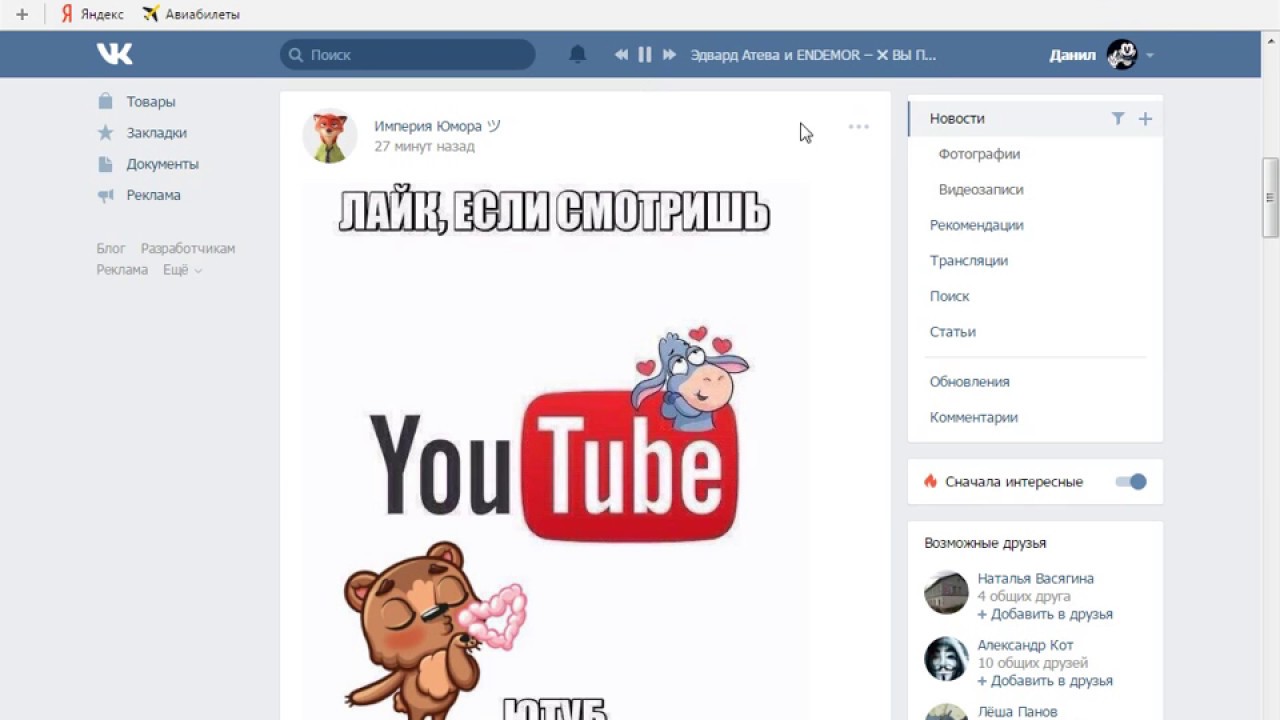Screen dimensions: 1280x720
Task: Open the VK logo home page
Action: pyautogui.click(x=114, y=54)
